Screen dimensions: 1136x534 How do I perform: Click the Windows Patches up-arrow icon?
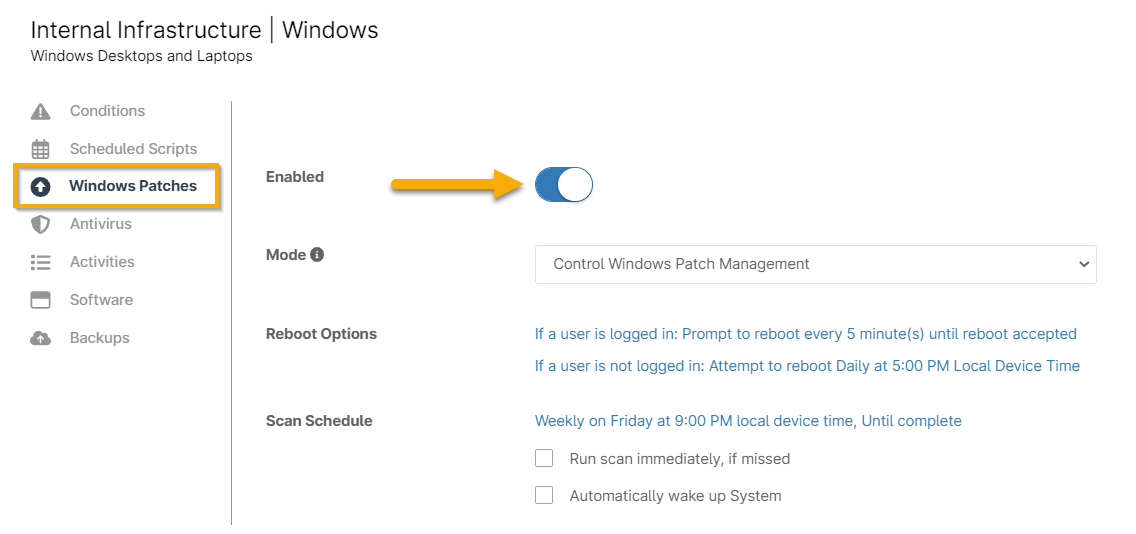(x=41, y=187)
